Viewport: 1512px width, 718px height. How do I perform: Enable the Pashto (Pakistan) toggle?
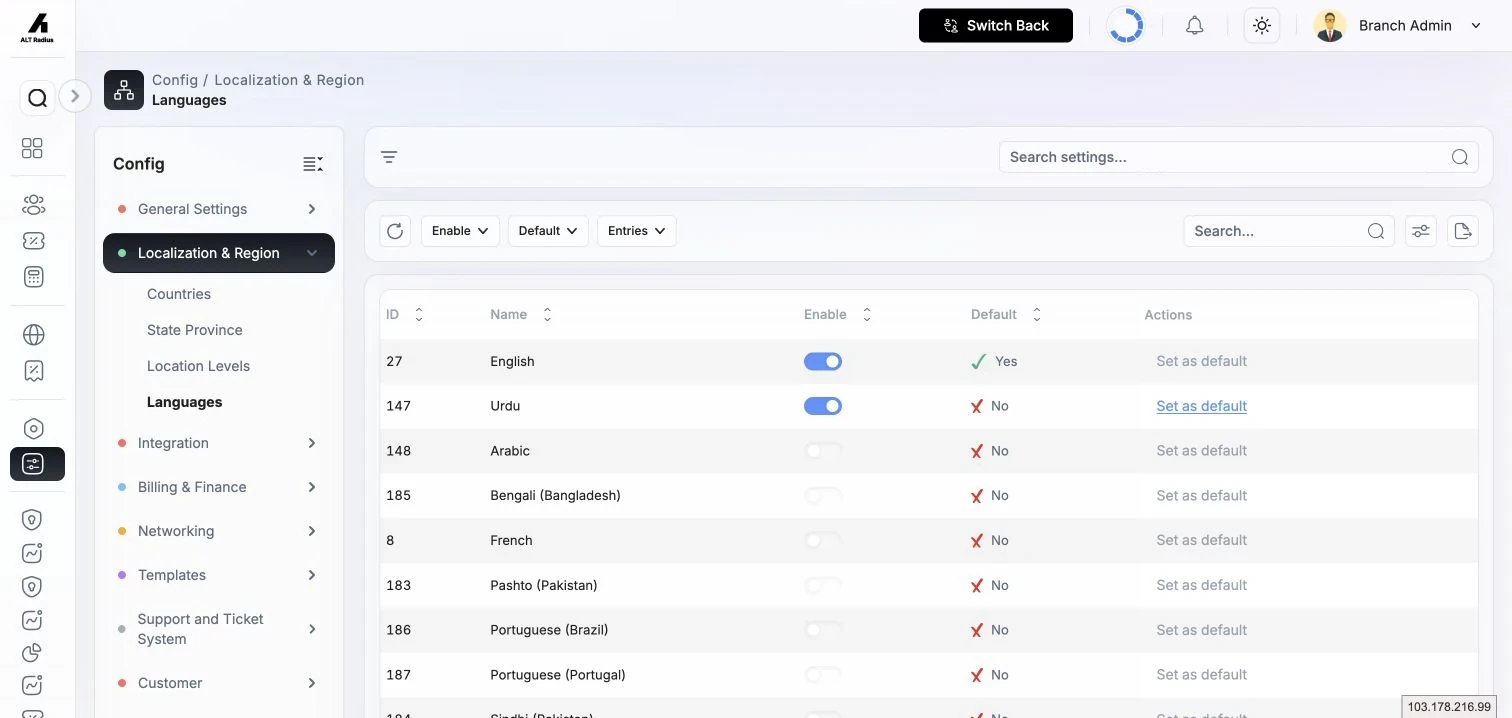point(823,585)
